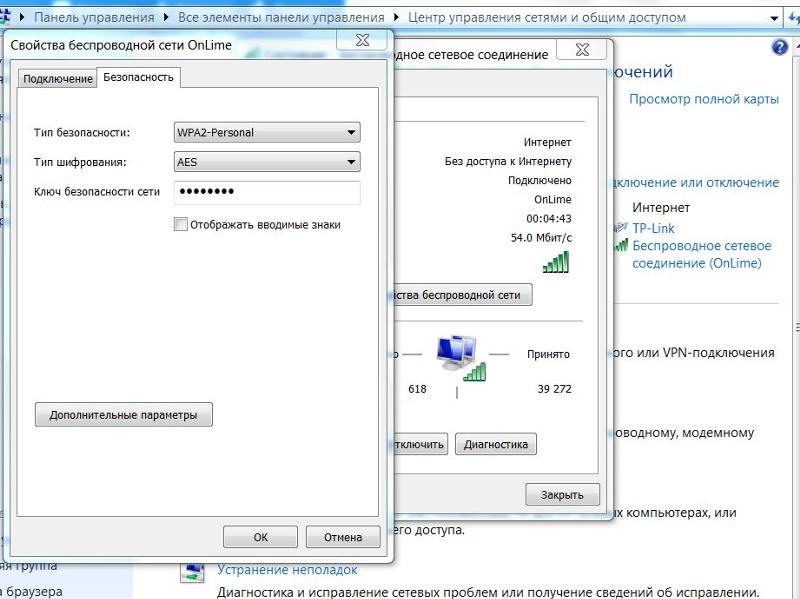800x599 pixels.
Task: Click the 54.0 Мбит/с speed value
Action: coord(541,238)
